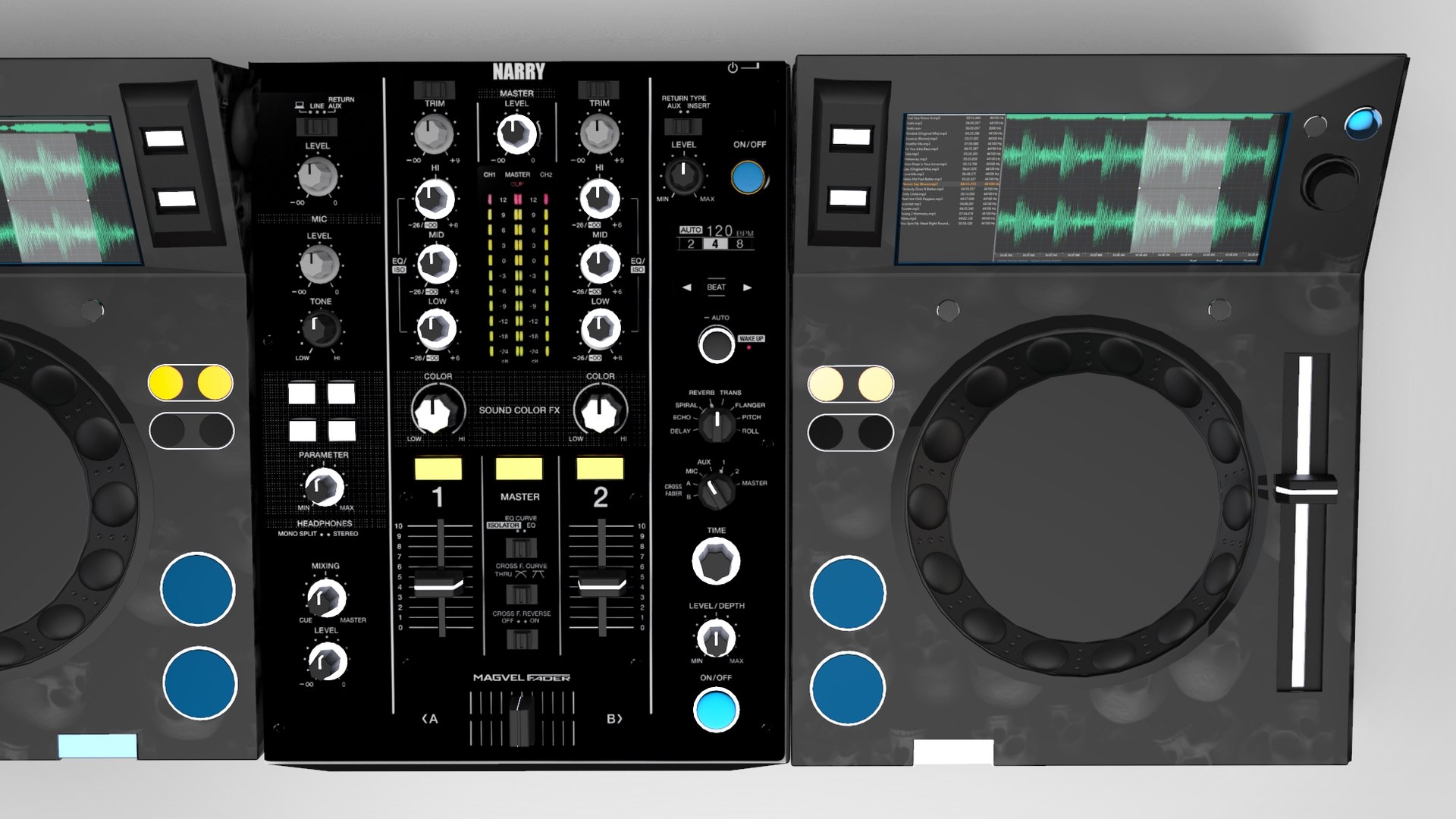Image resolution: width=1456 pixels, height=819 pixels.
Task: Click the Beat right arrow
Action: pyautogui.click(x=747, y=287)
